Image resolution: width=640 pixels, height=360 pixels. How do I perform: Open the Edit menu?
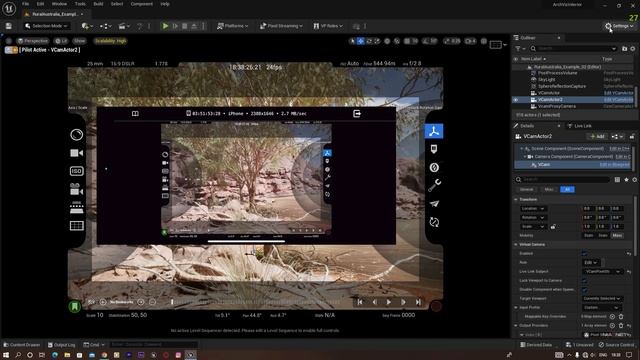click(40, 4)
